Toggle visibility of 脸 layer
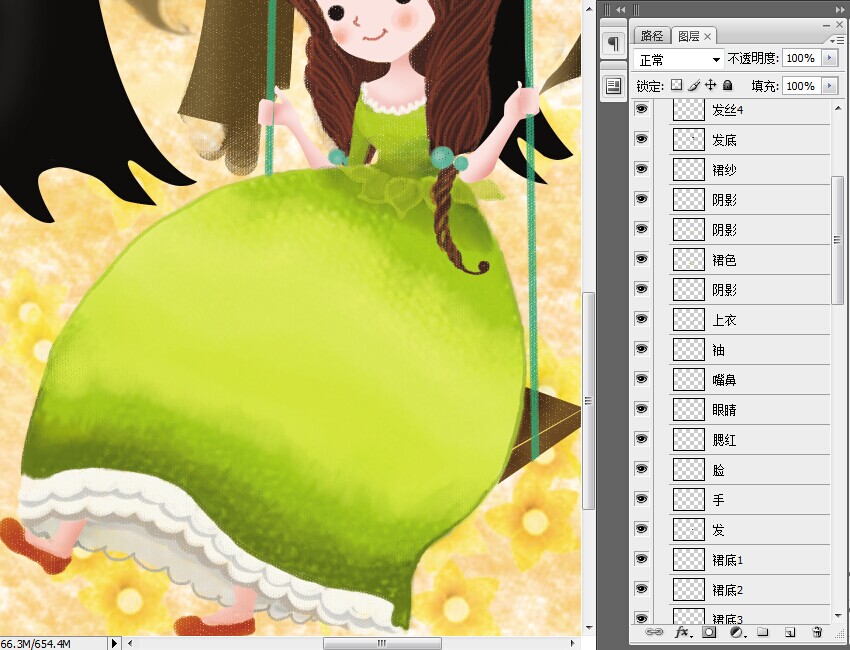The height and width of the screenshot is (650, 850). [x=642, y=468]
